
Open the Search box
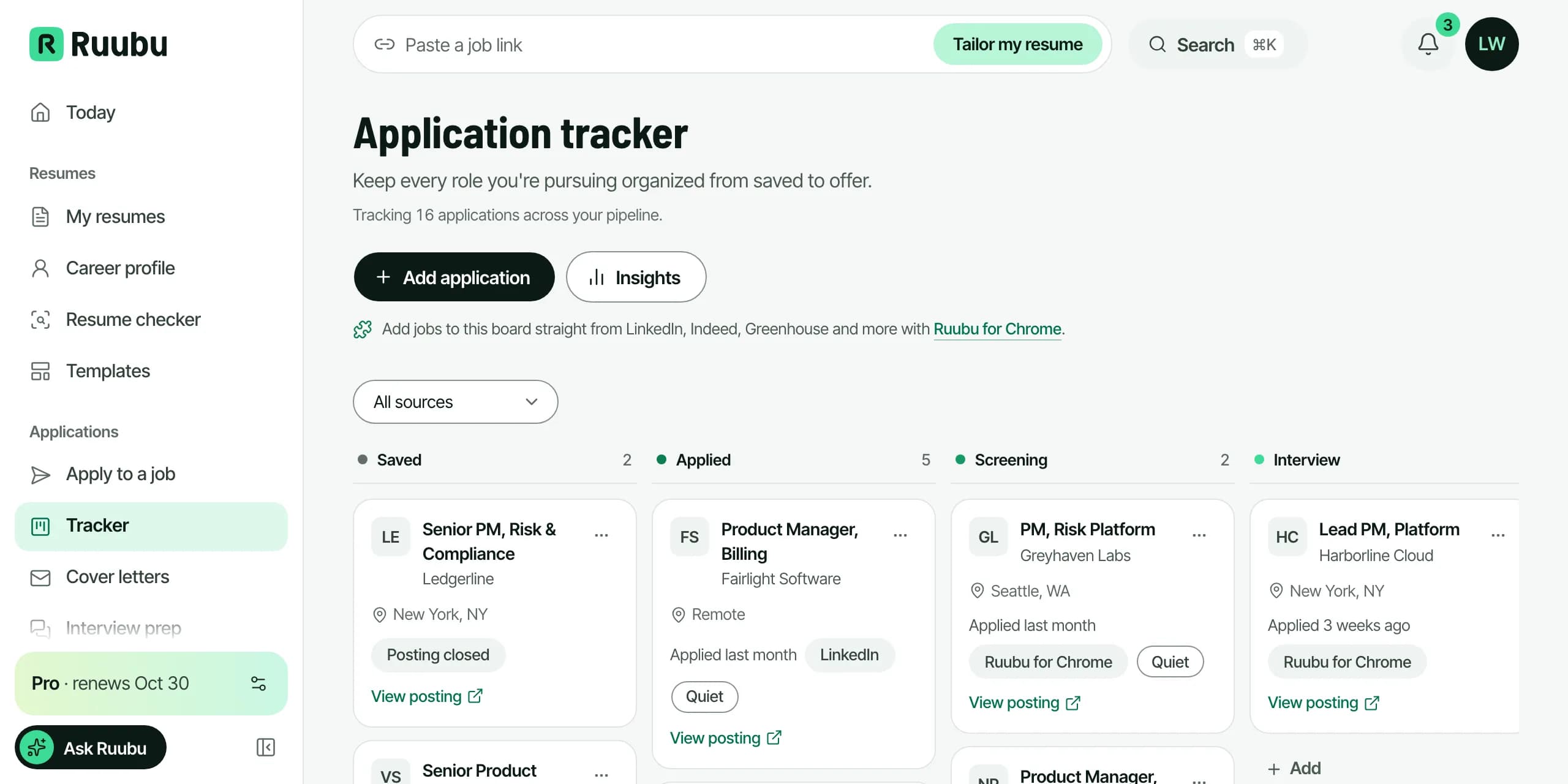pyautogui.click(x=1218, y=45)
